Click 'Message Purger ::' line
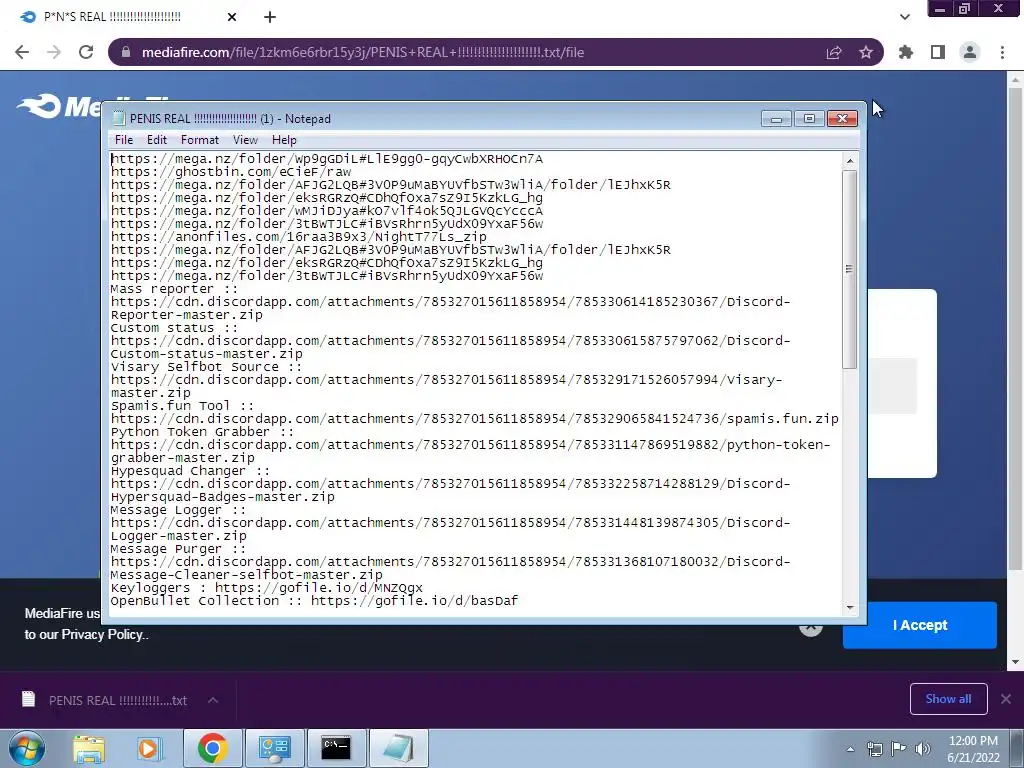The image size is (1024, 768). click(178, 549)
